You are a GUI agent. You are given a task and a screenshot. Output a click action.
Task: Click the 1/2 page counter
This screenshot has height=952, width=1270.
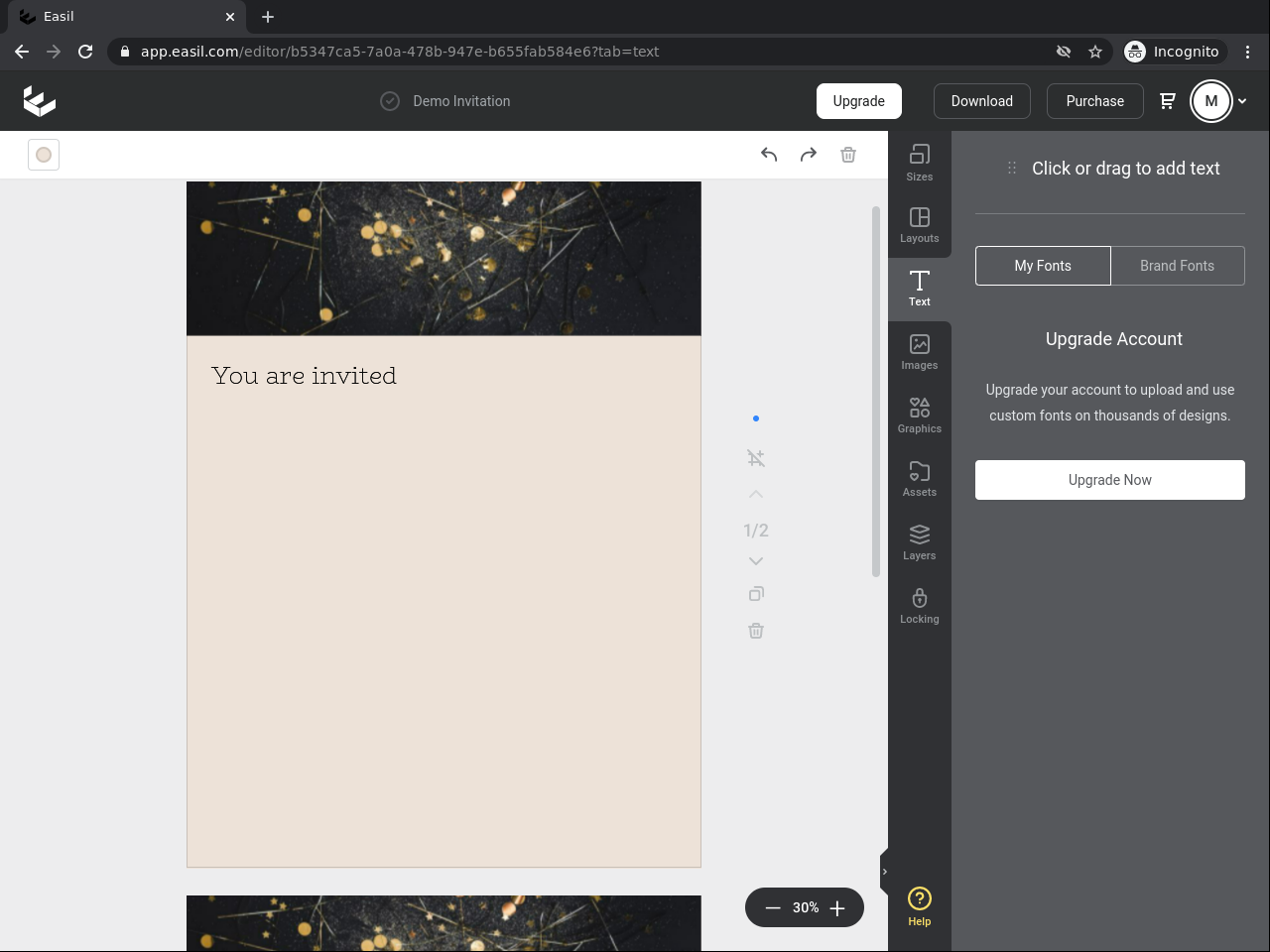(x=756, y=531)
